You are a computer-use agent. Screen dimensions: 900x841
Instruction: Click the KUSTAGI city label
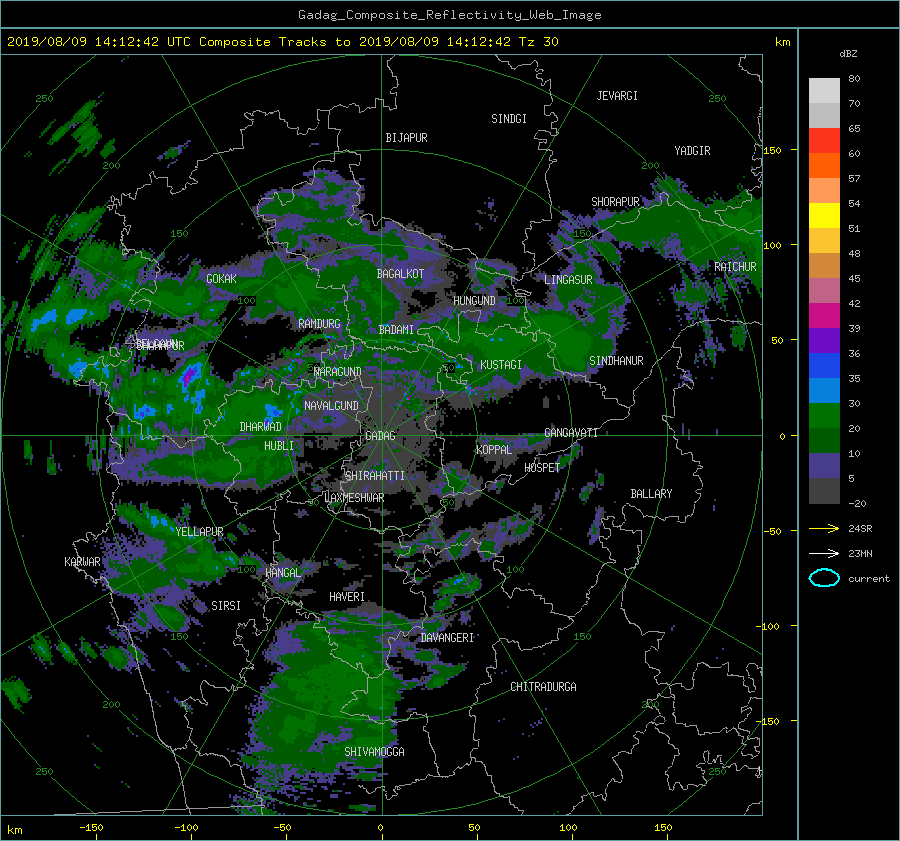(x=501, y=365)
